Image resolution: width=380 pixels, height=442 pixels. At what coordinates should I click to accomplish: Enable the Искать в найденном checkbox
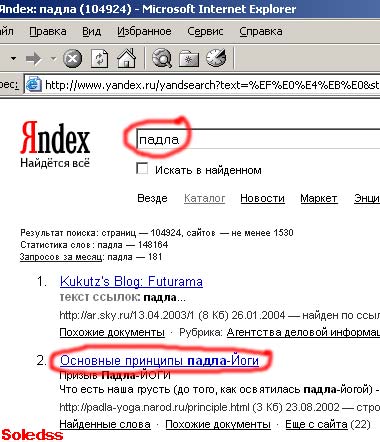point(142,168)
